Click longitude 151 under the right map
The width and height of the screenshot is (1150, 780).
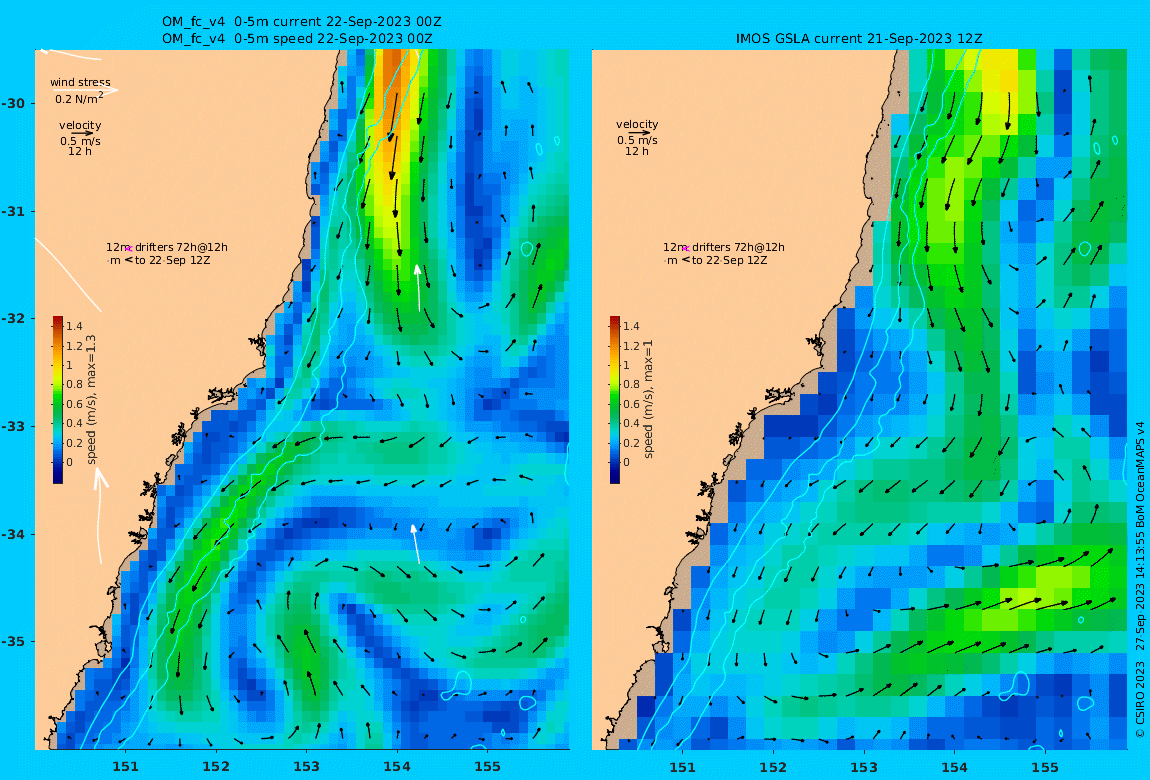(683, 767)
